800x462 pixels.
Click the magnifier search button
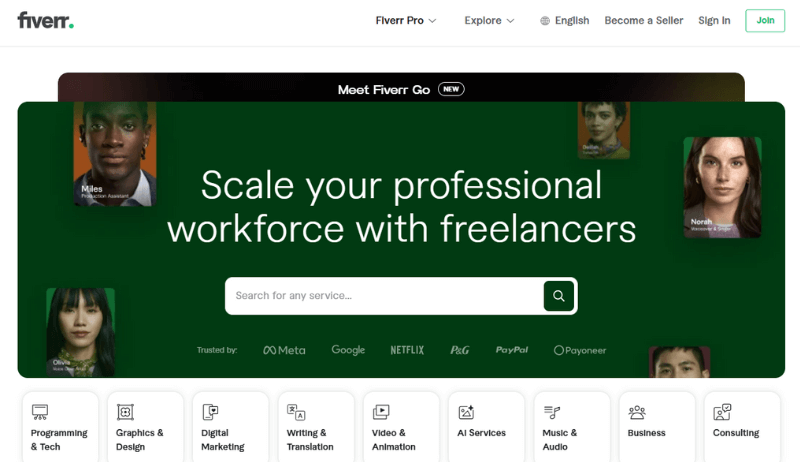(x=559, y=296)
